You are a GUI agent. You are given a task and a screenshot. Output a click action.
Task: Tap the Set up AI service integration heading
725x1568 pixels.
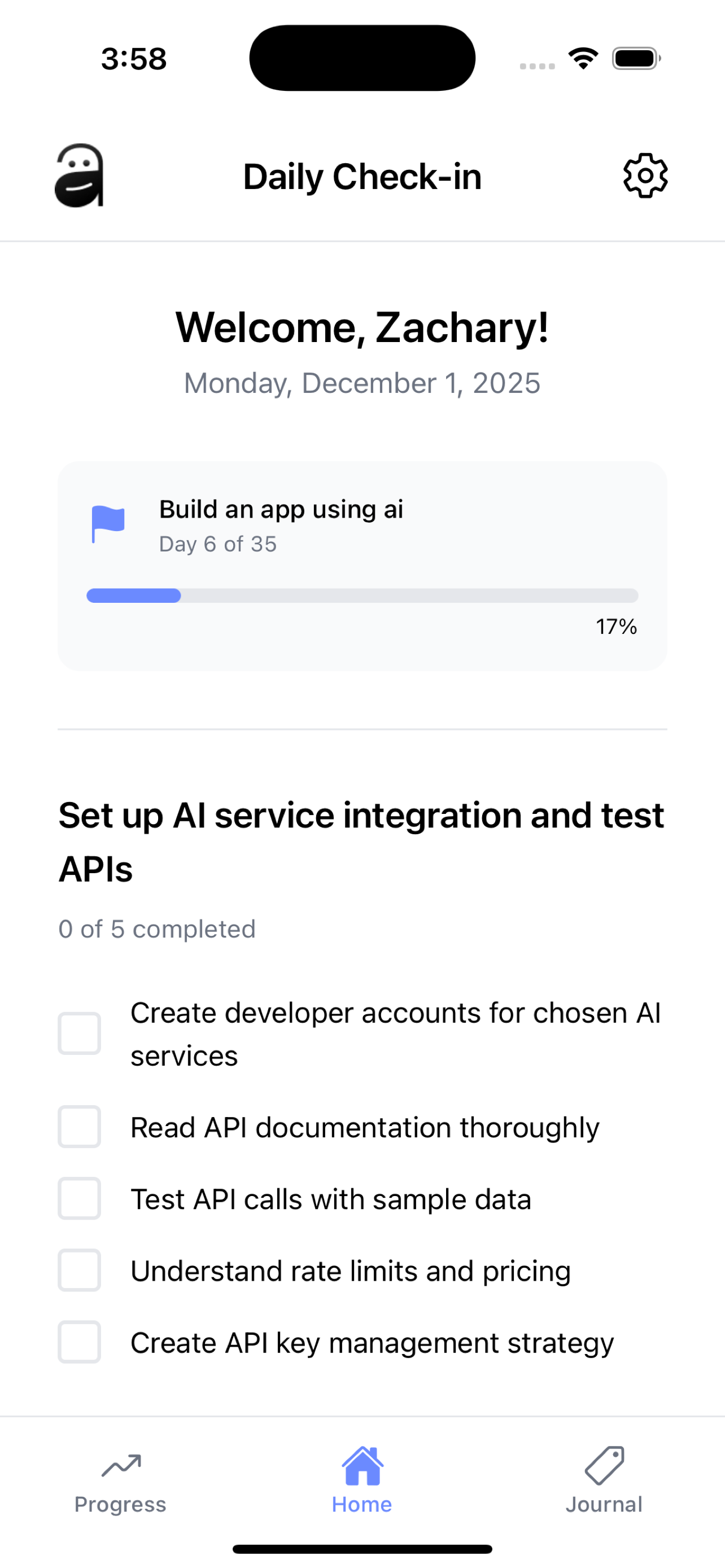point(361,842)
